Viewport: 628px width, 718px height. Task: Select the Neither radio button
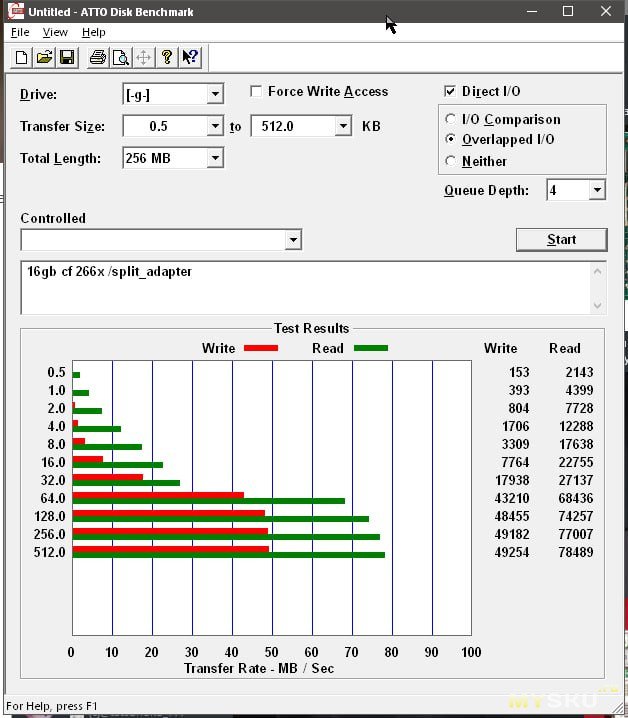[451, 161]
